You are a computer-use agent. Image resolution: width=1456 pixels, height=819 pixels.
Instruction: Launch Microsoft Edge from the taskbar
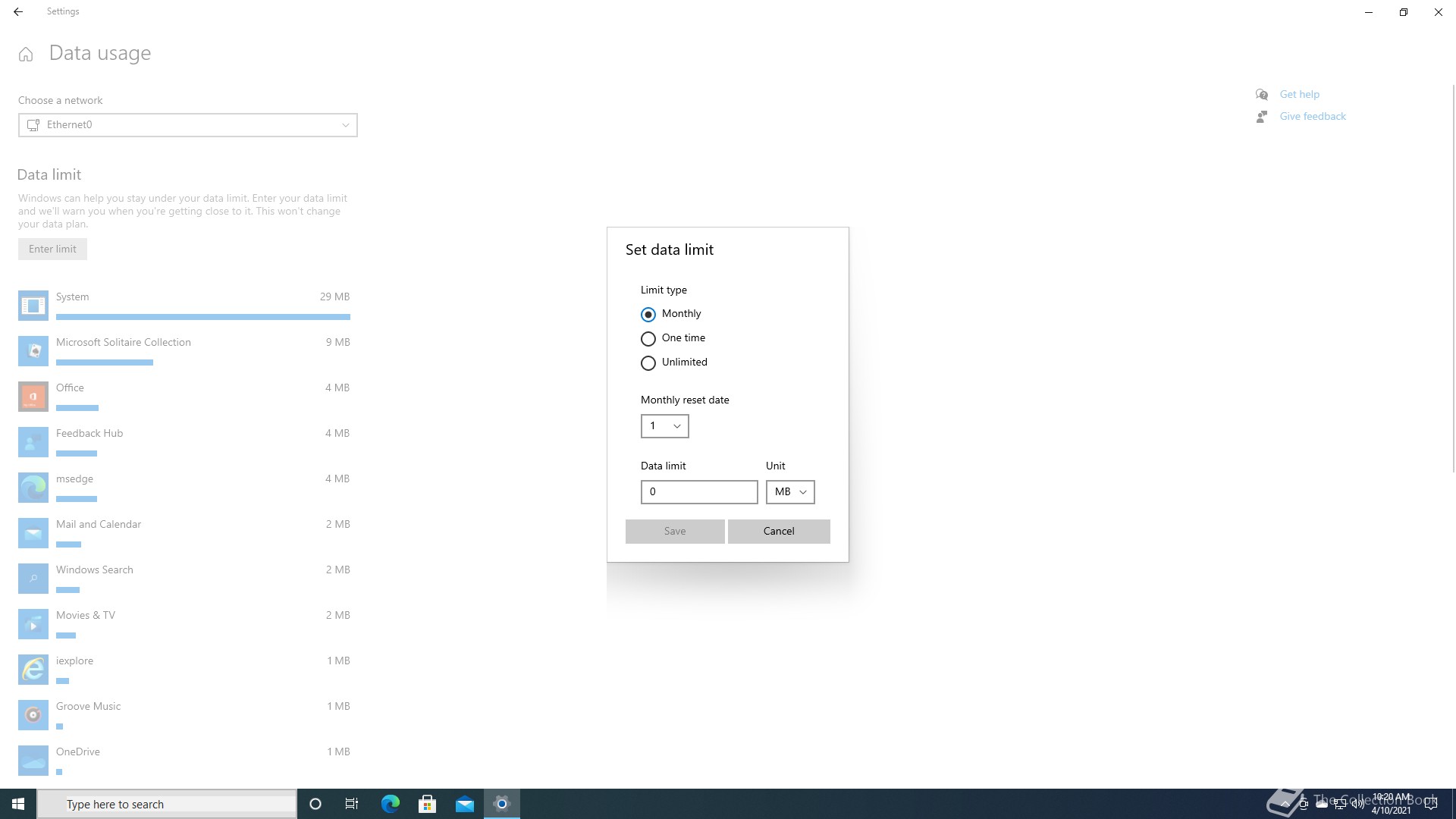[x=390, y=804]
